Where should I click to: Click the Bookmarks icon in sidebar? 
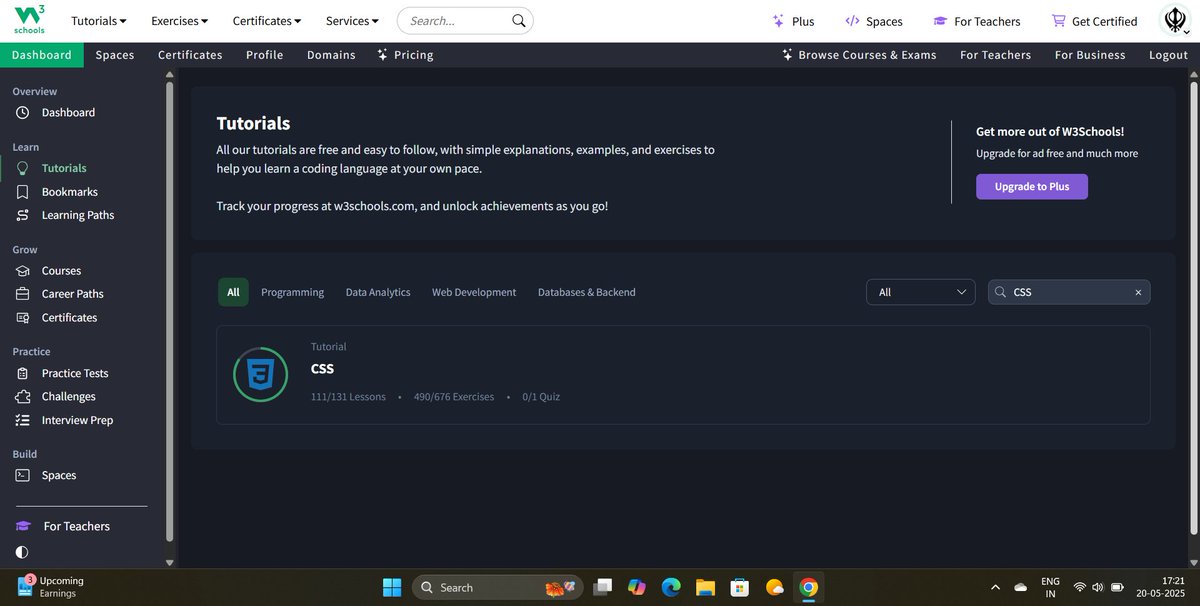[x=22, y=192]
